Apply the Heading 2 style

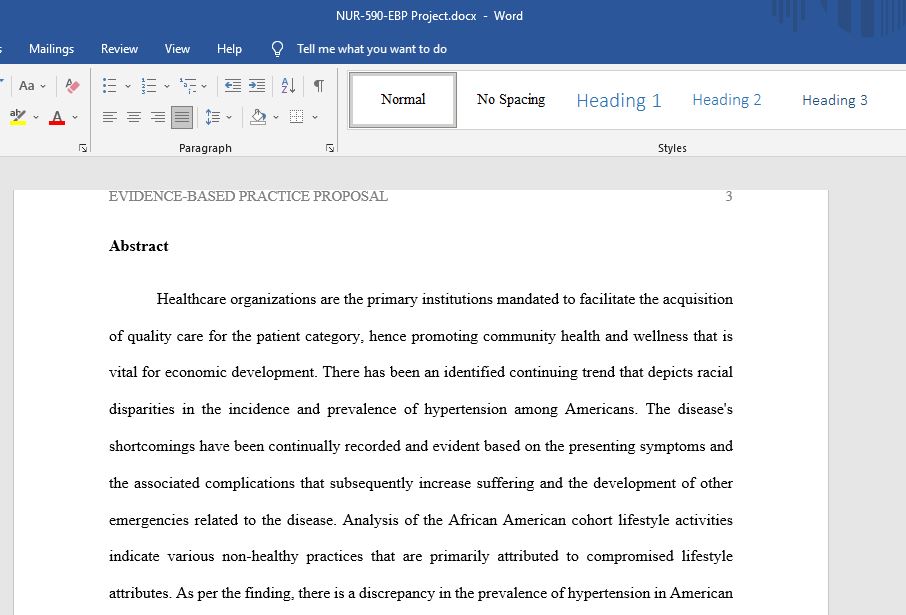pyautogui.click(x=726, y=100)
